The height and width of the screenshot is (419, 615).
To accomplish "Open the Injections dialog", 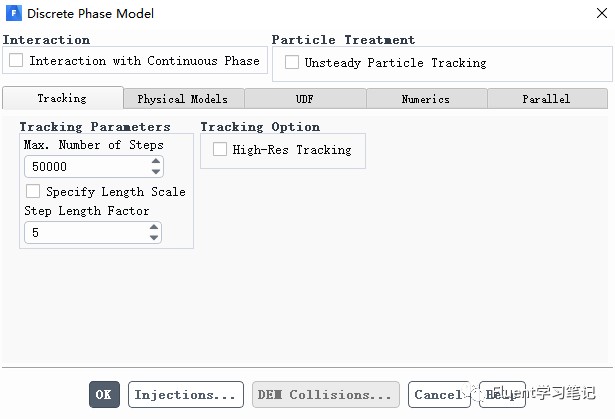I will 186,395.
